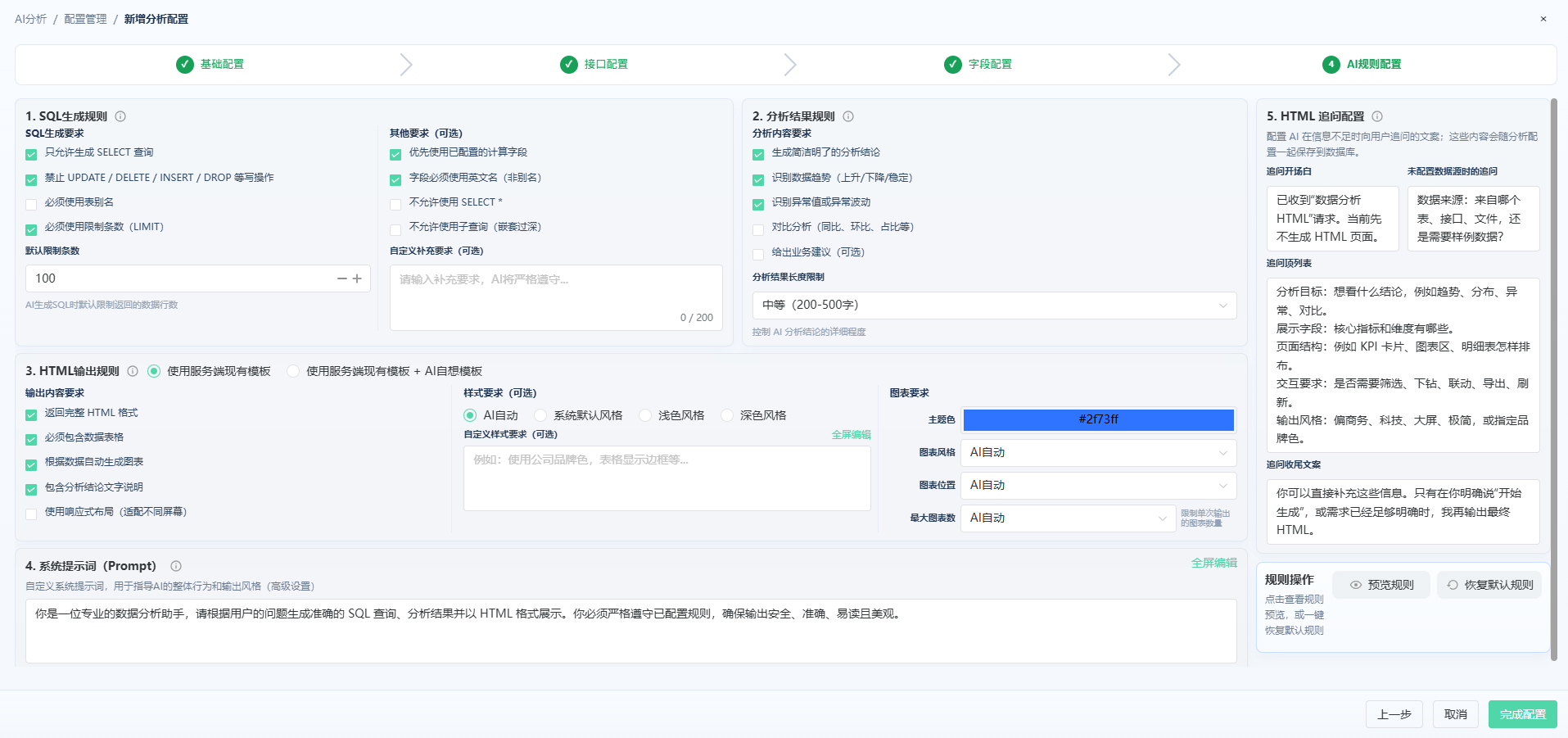Click the 追问收尾文案 text box
This screenshot has width=1568, height=738.
point(1403,512)
